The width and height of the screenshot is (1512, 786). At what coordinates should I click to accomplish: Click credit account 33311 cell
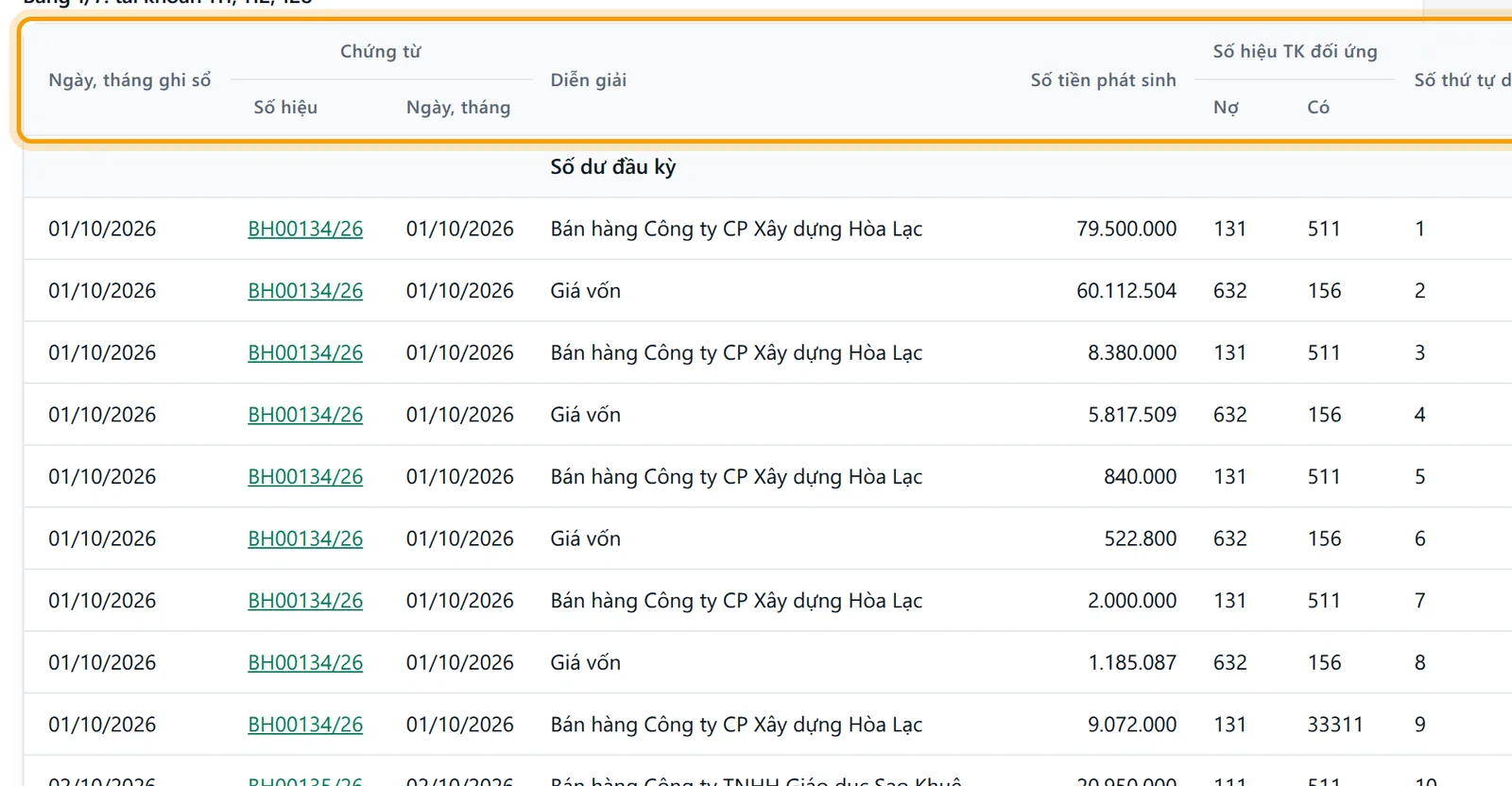click(1335, 725)
